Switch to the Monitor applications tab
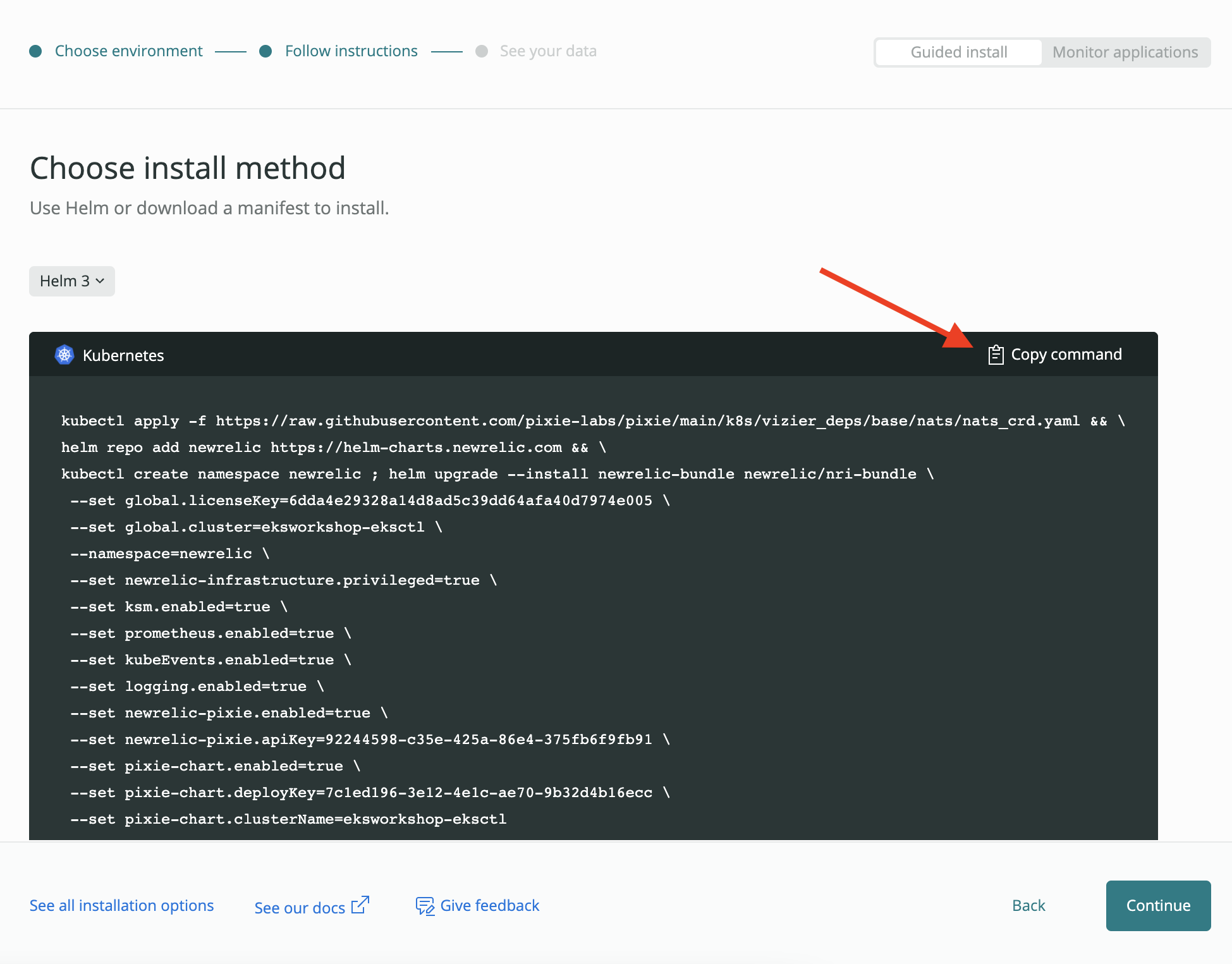This screenshot has height=964, width=1232. point(1125,52)
